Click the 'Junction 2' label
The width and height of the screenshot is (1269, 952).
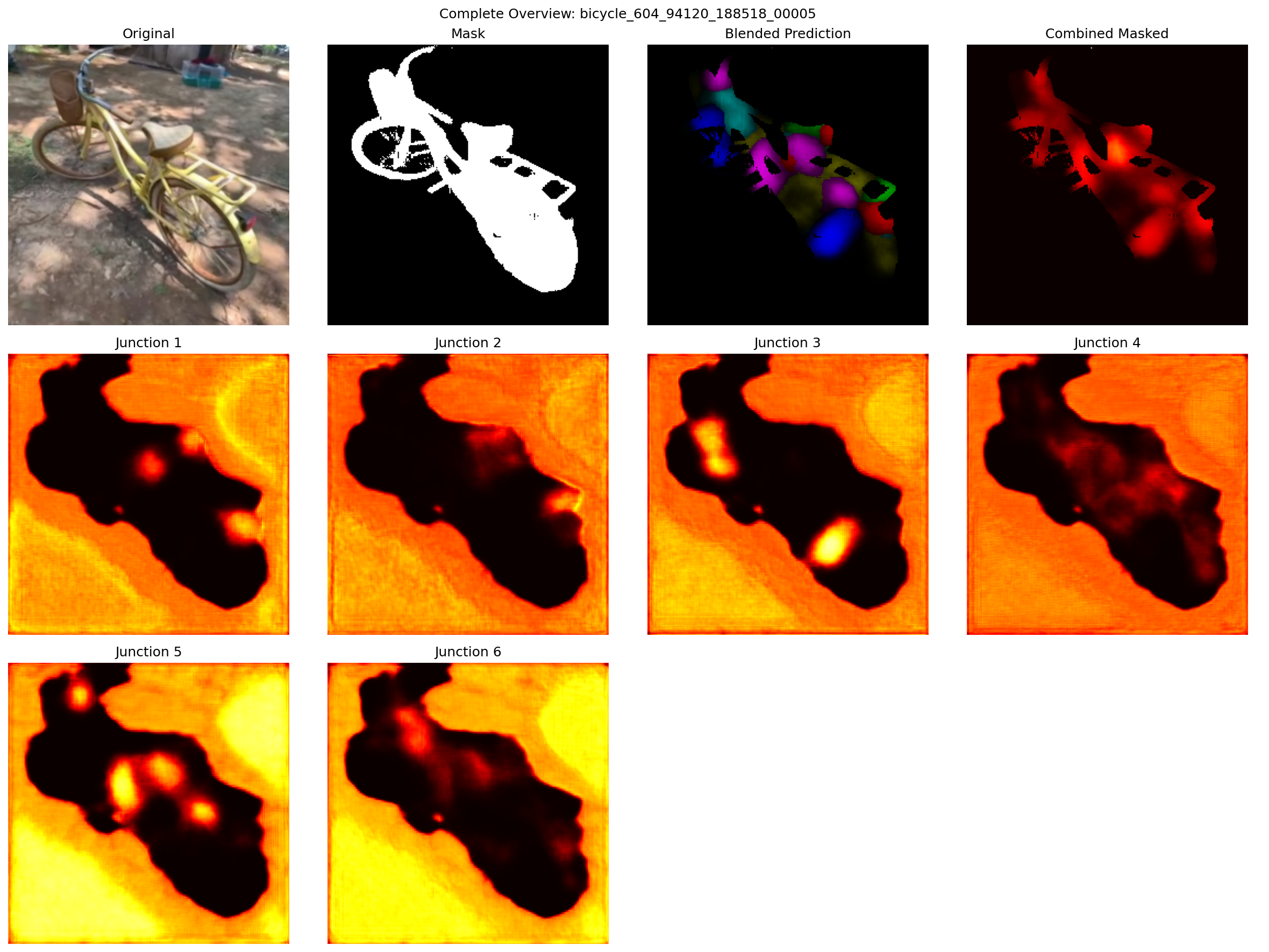[x=468, y=343]
